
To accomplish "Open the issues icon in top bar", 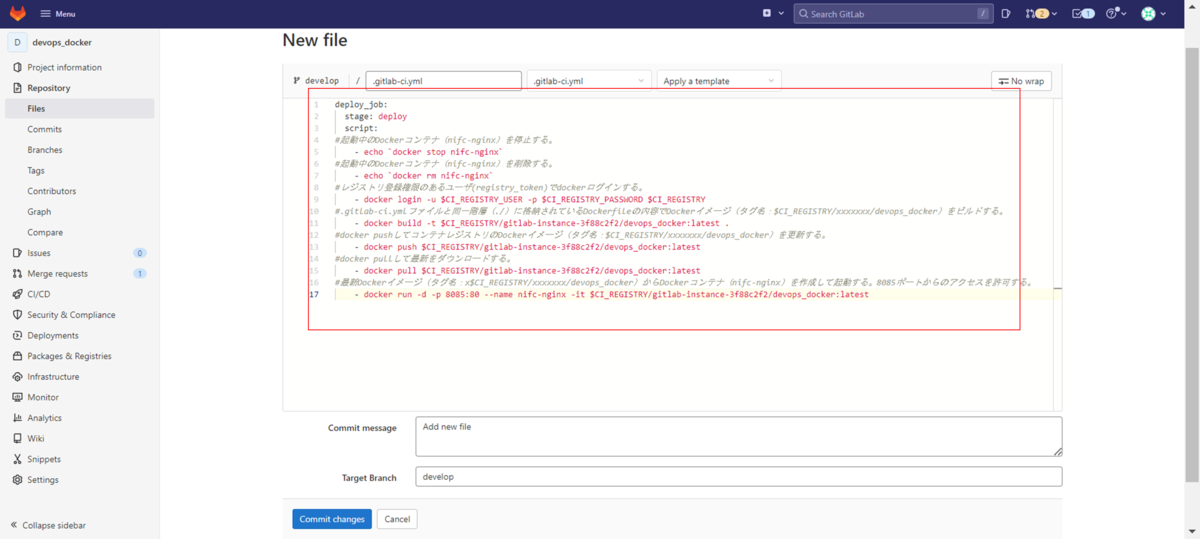I will pyautogui.click(x=1006, y=14).
